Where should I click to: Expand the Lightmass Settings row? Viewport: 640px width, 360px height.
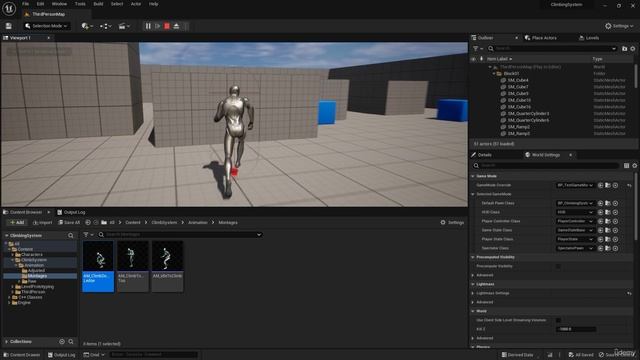tap(473, 293)
